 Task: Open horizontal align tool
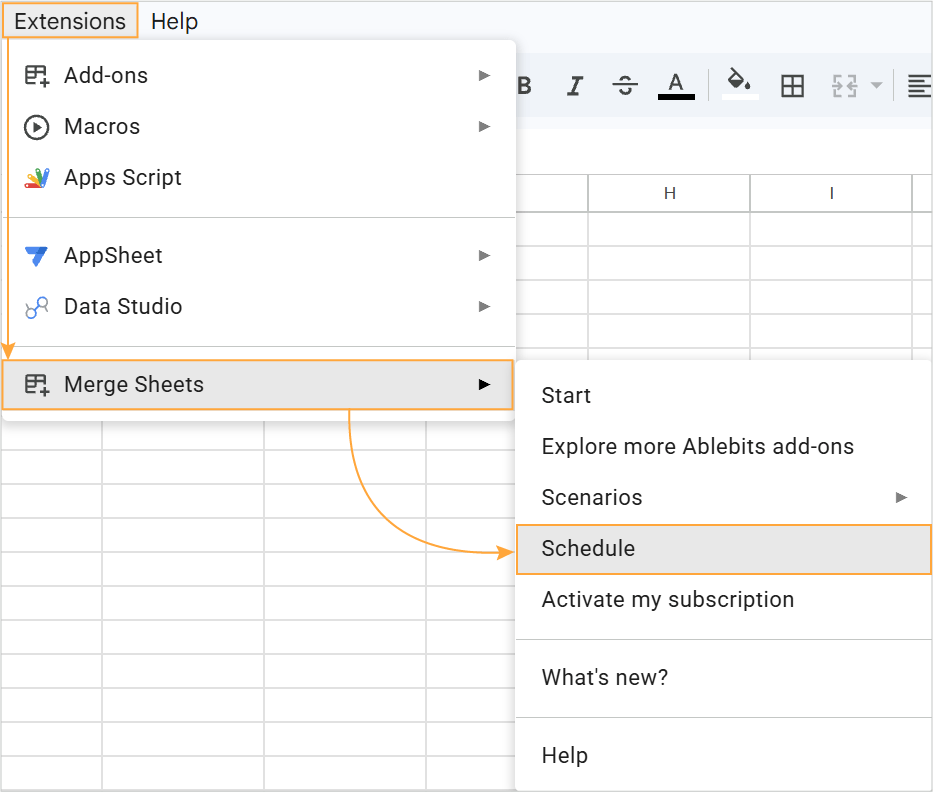(x=919, y=86)
